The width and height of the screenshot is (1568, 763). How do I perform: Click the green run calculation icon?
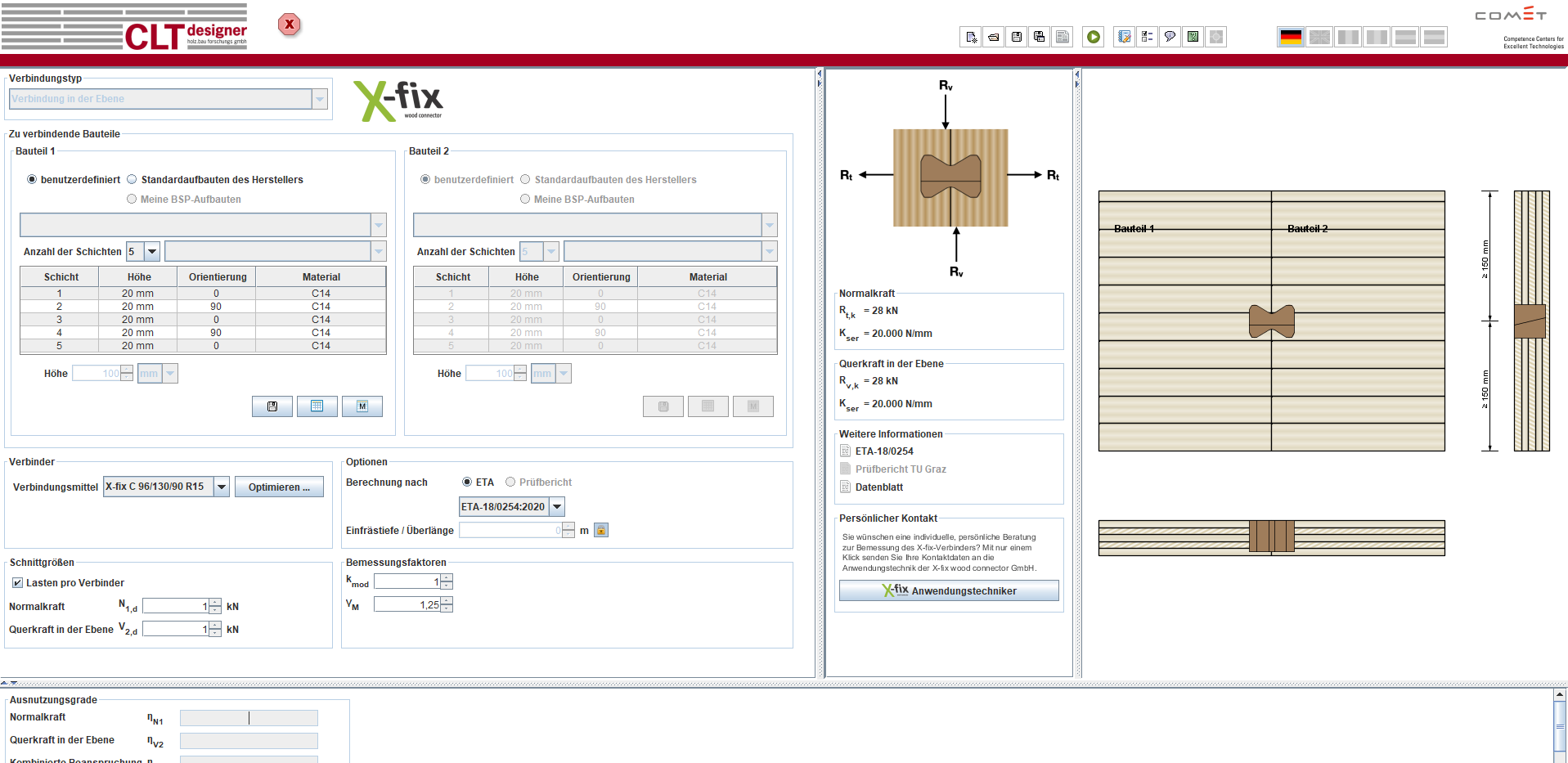click(1094, 37)
